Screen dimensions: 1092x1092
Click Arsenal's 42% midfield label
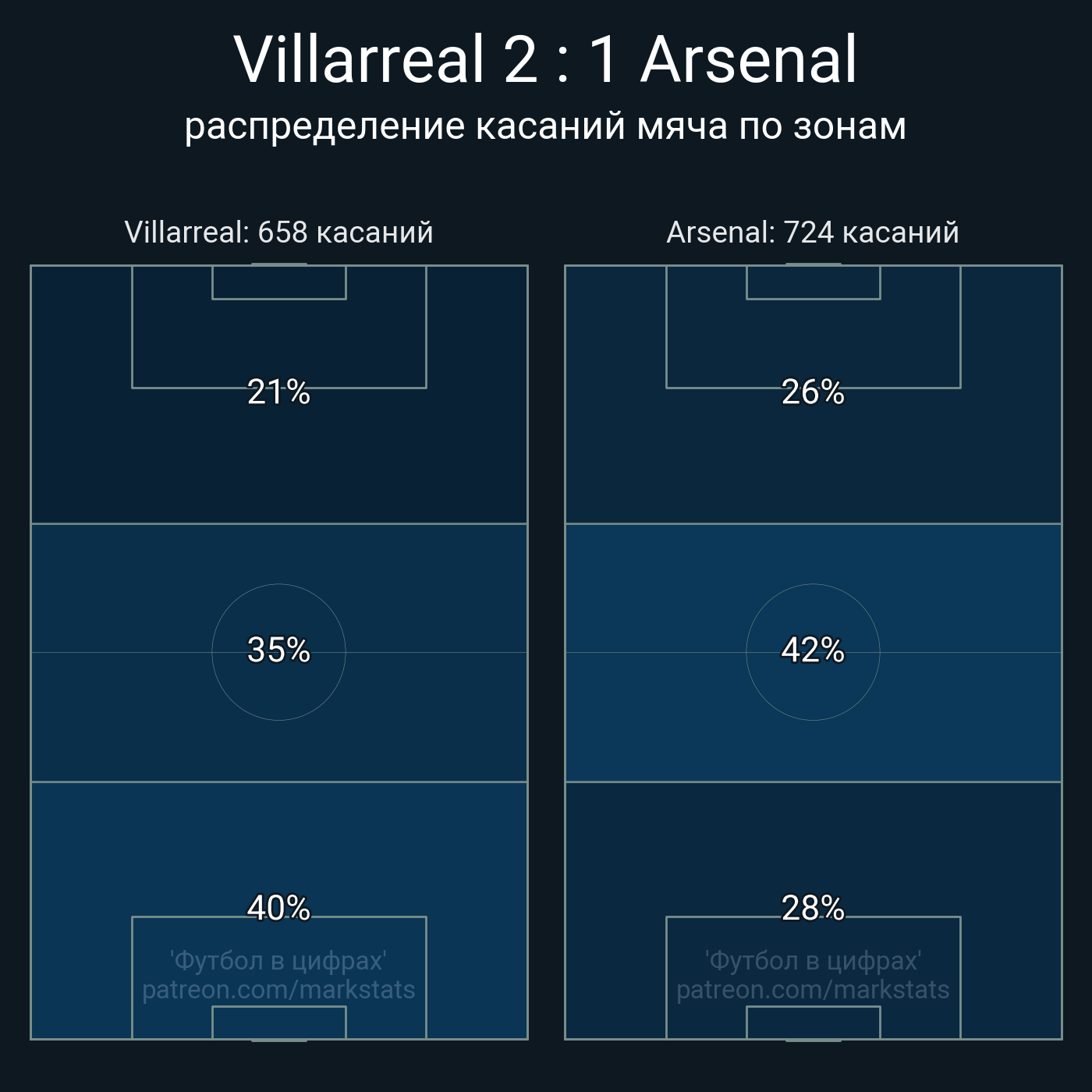813,651
